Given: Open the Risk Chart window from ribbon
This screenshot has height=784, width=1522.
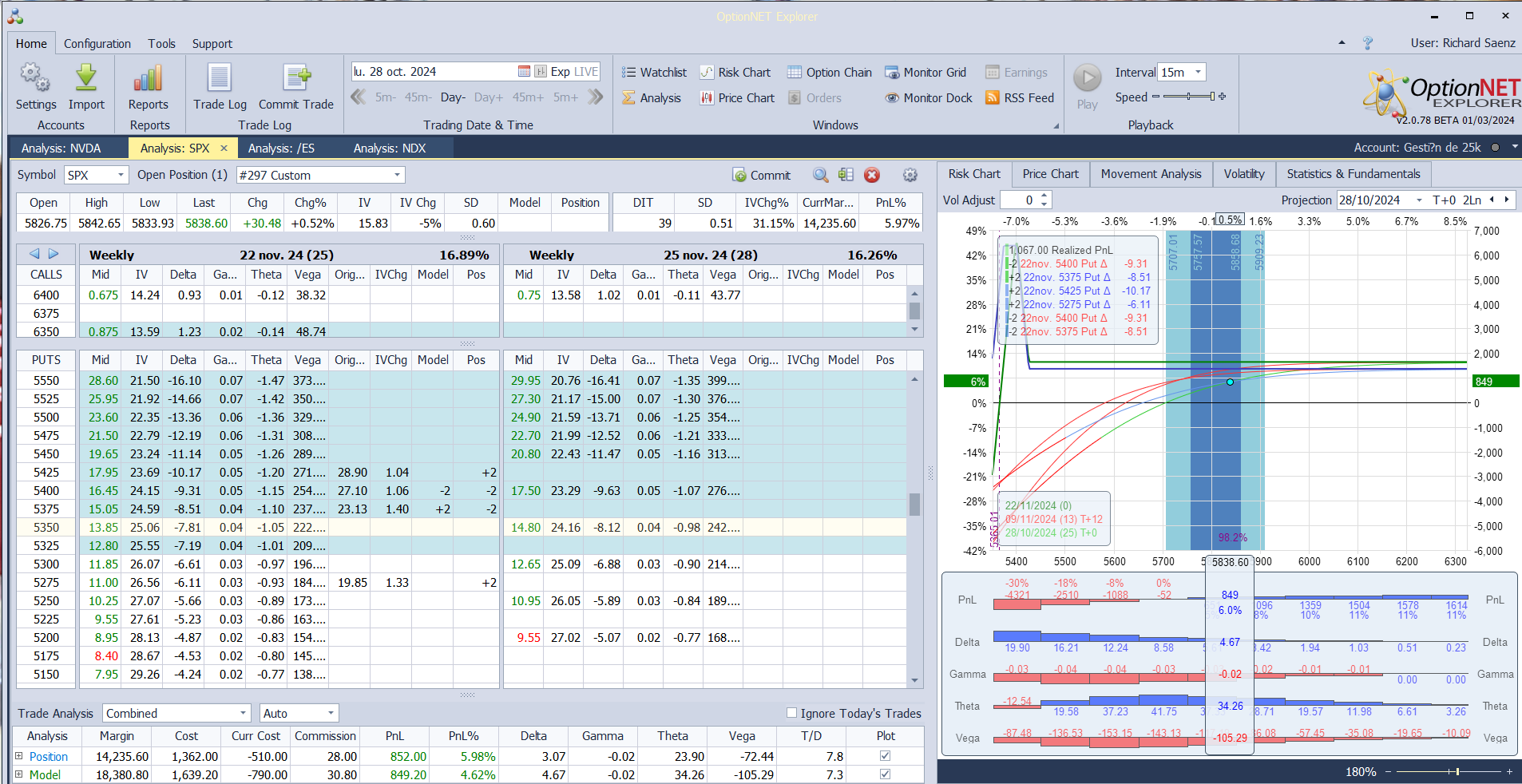Looking at the screenshot, I should [735, 73].
